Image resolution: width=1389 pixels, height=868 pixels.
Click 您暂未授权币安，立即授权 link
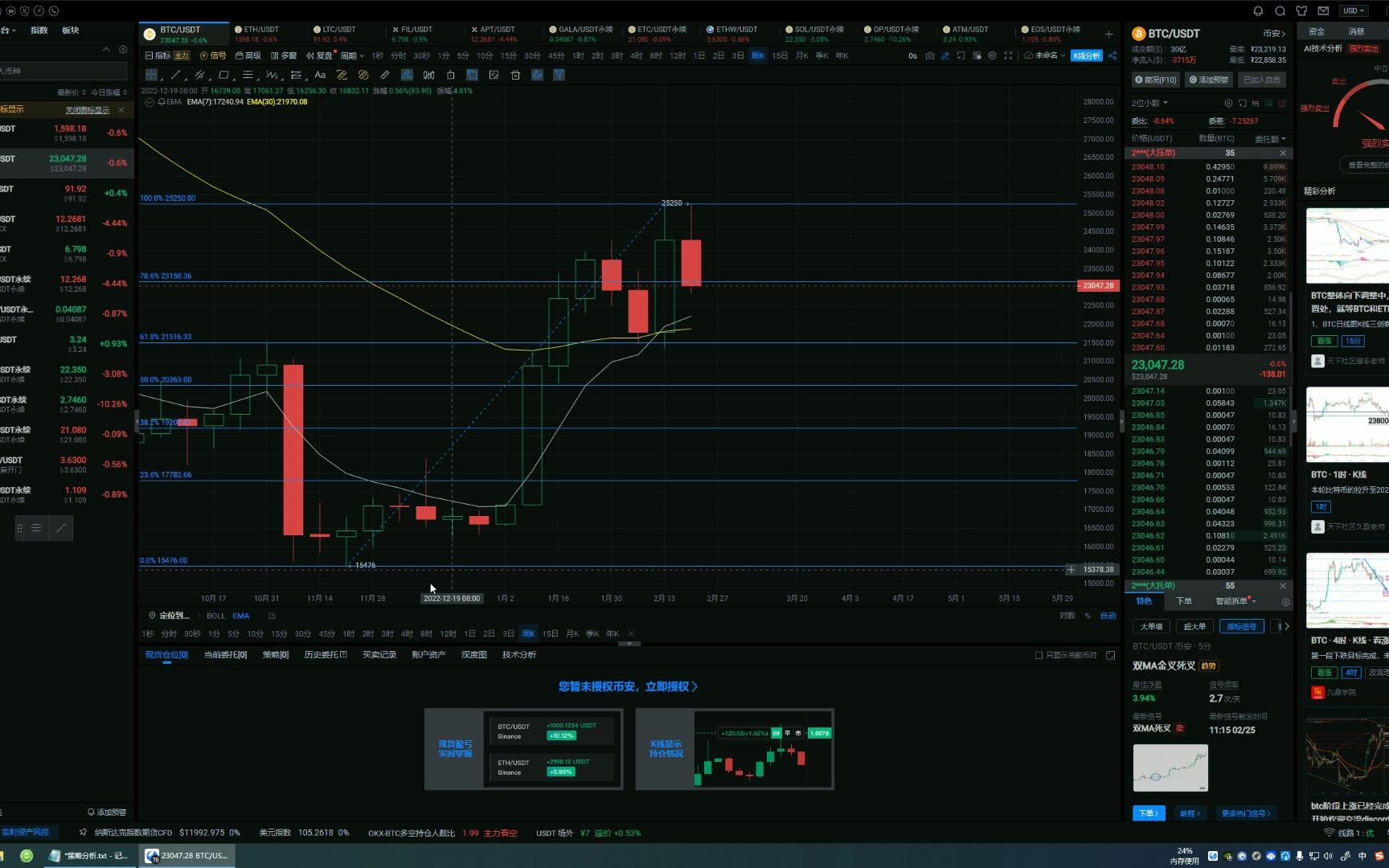pyautogui.click(x=628, y=686)
